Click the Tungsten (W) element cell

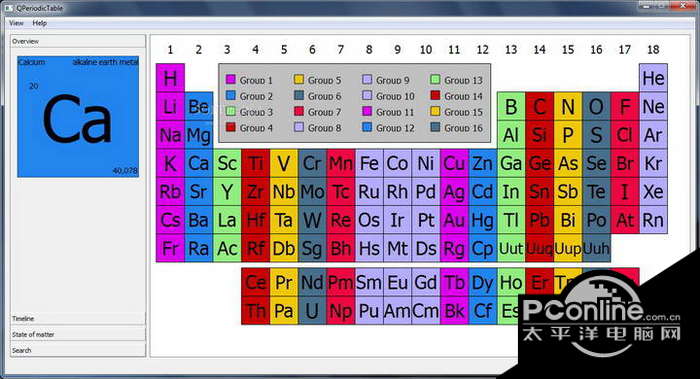[312, 220]
